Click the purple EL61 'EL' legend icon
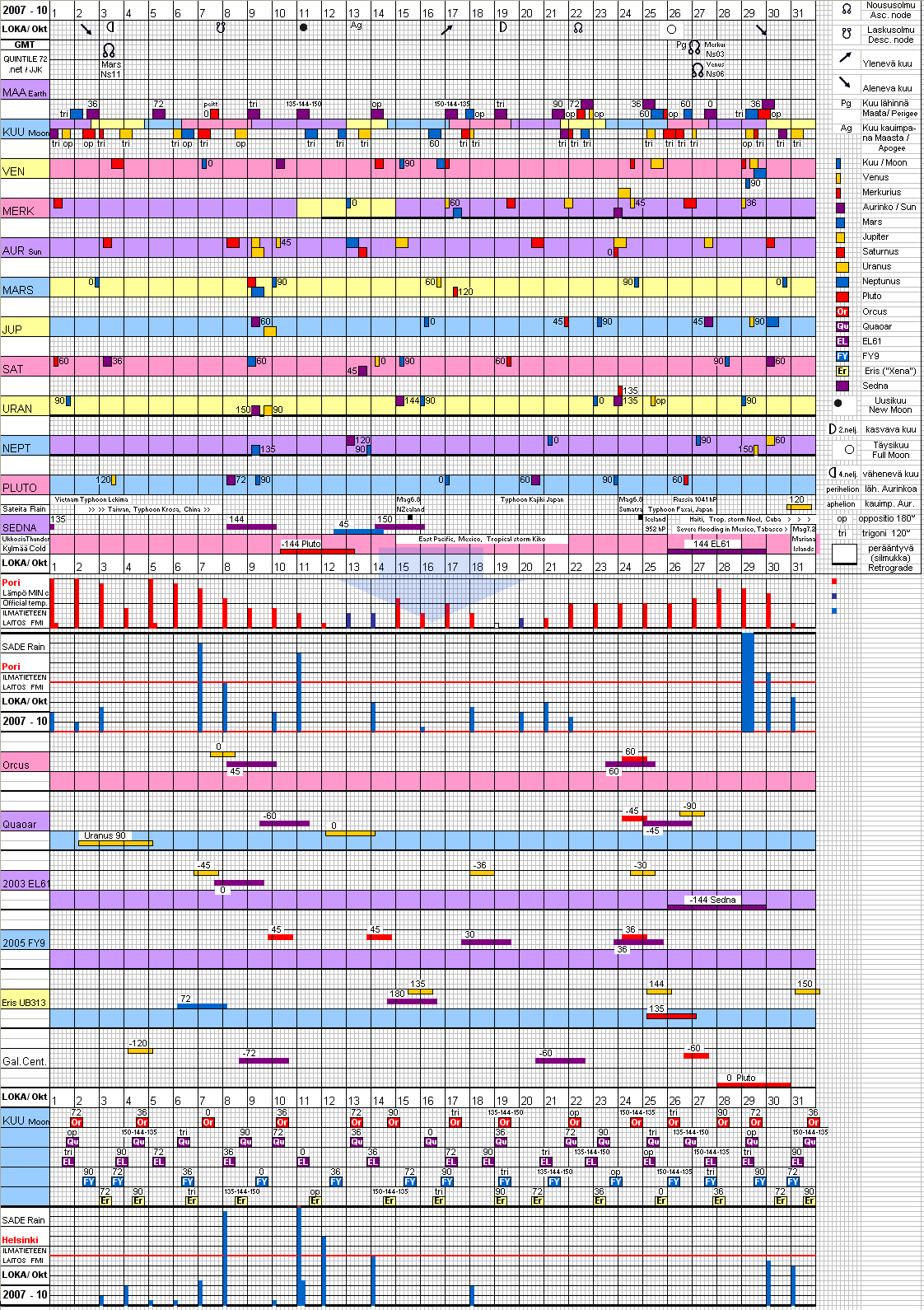This screenshot has height=1310, width=924. (x=842, y=341)
